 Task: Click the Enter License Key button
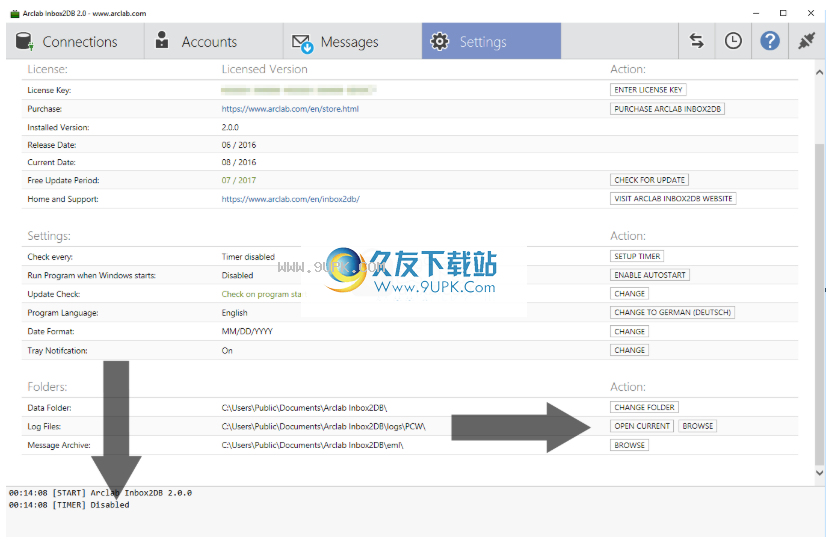pos(648,90)
